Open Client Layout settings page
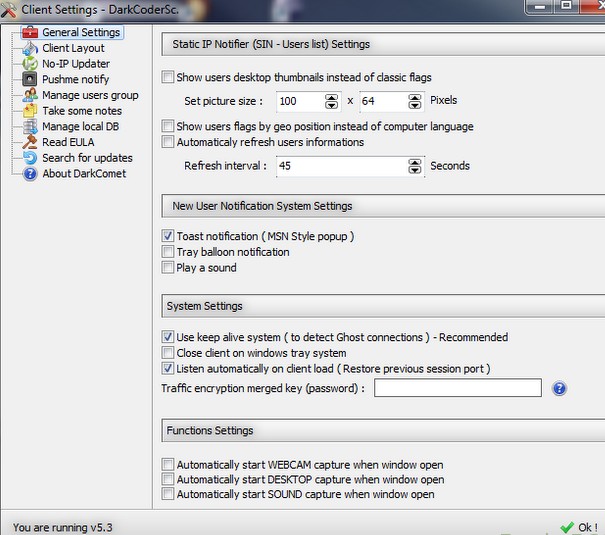The width and height of the screenshot is (605, 535). click(73, 48)
